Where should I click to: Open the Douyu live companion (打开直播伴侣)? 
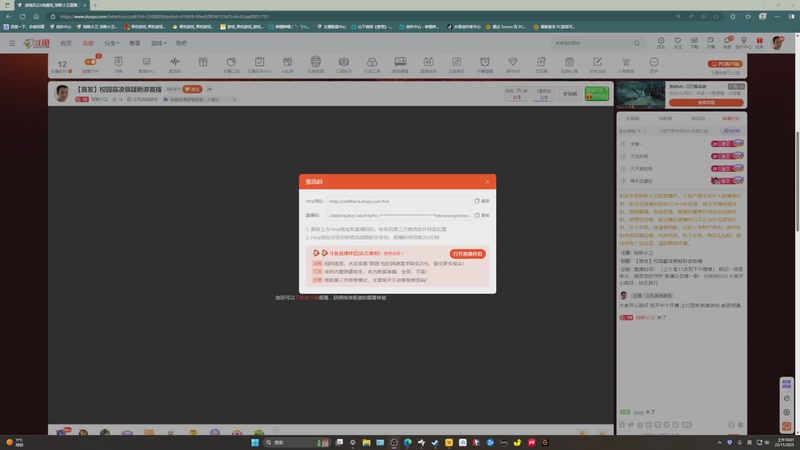[467, 254]
